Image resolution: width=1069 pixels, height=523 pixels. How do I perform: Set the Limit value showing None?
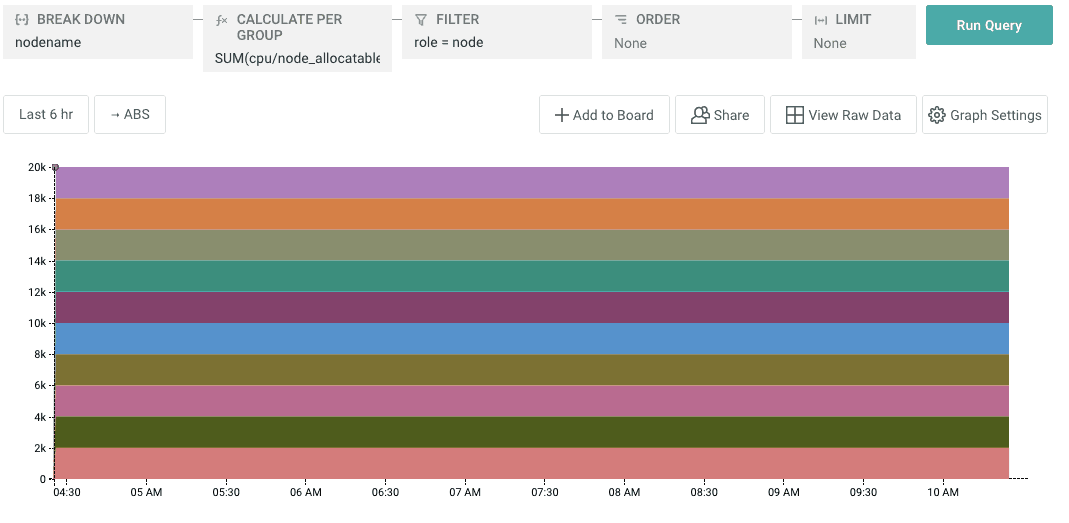[830, 43]
